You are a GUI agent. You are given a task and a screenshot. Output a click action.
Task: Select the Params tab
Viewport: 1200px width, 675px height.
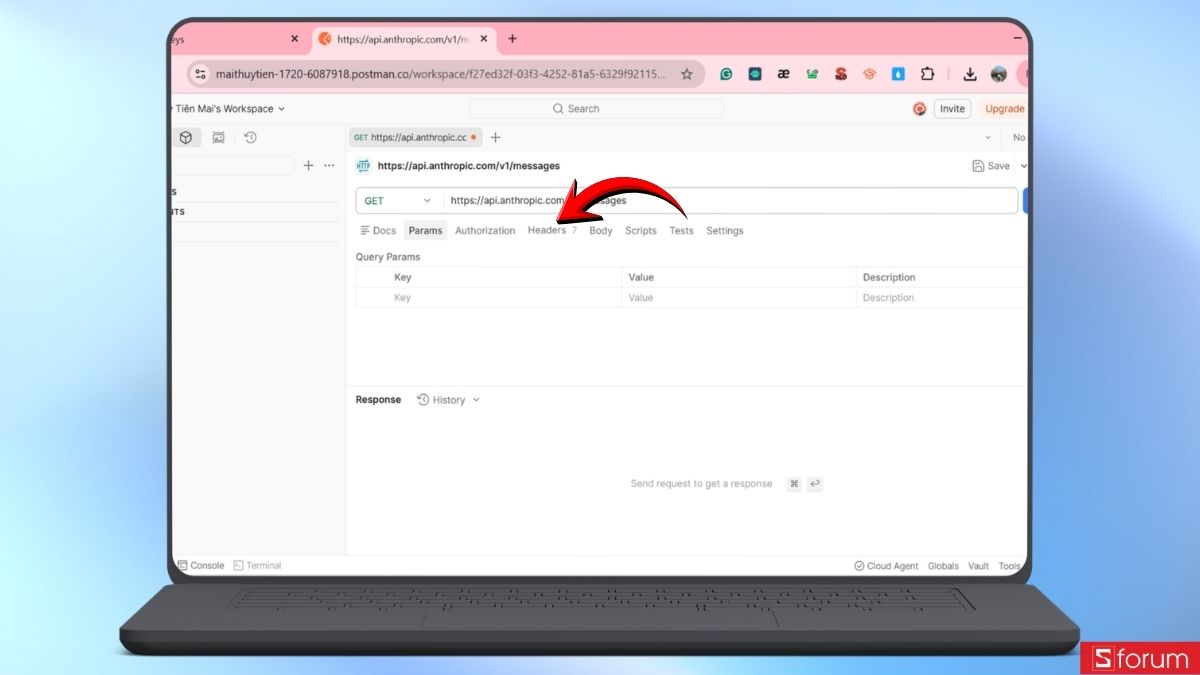[x=425, y=230]
